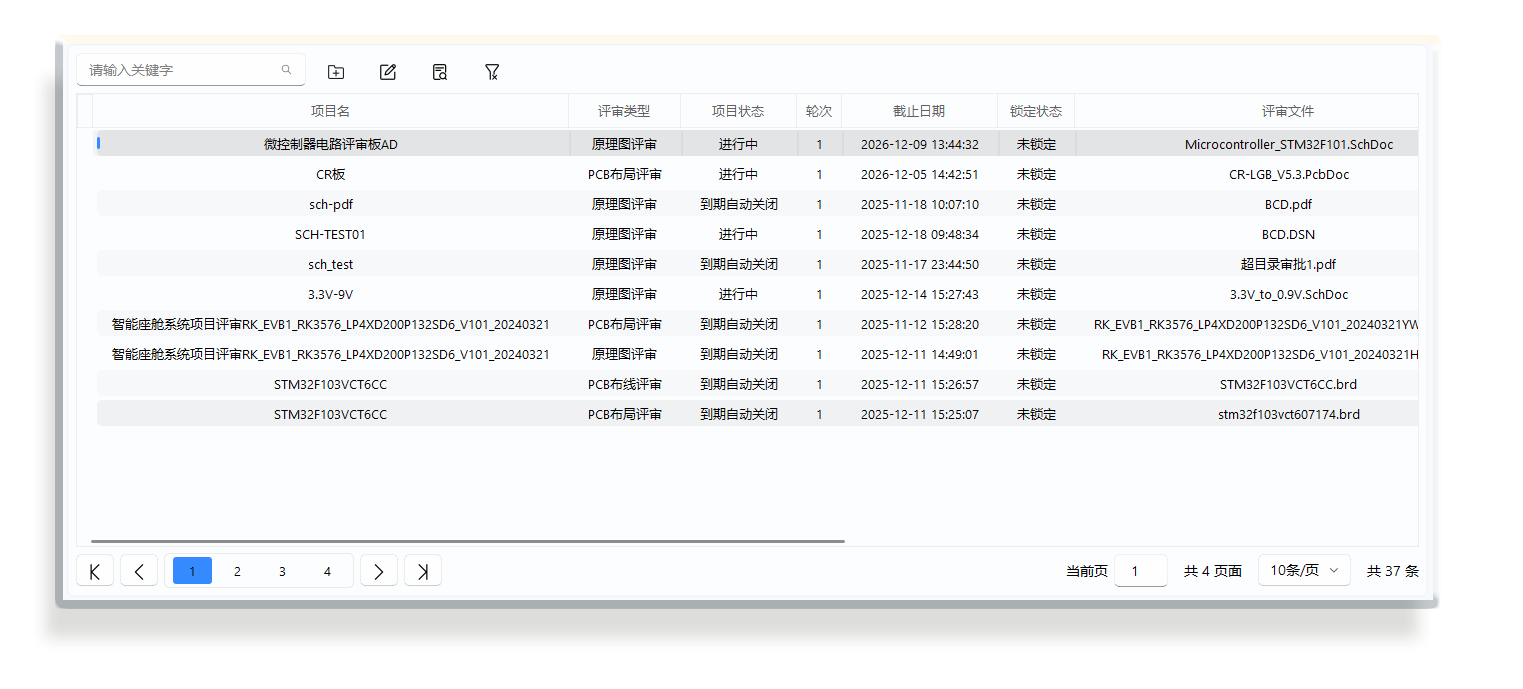Focus the keyword search input field
Viewport: 1523px width, 689px height.
[180, 70]
